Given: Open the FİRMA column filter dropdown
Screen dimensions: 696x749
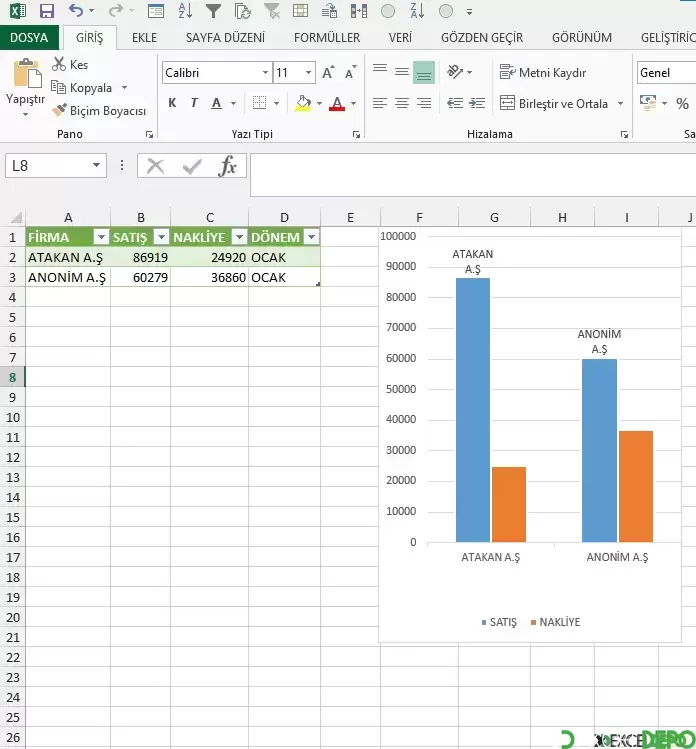Looking at the screenshot, I should click(x=101, y=237).
